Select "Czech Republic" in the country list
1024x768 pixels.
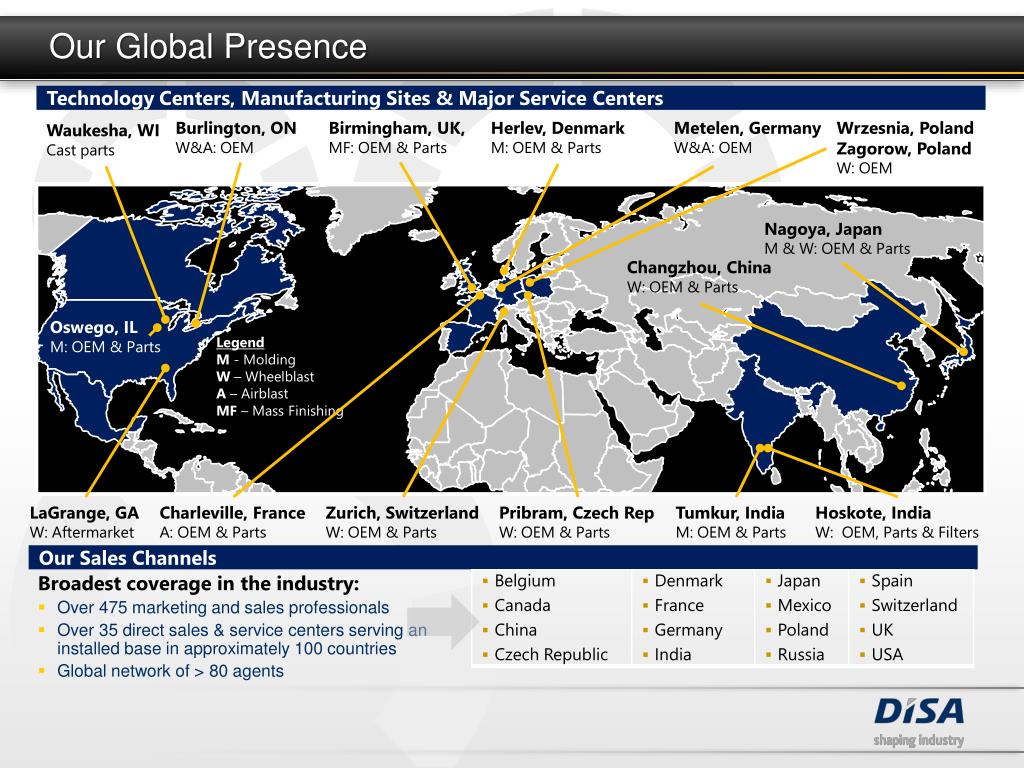point(551,655)
